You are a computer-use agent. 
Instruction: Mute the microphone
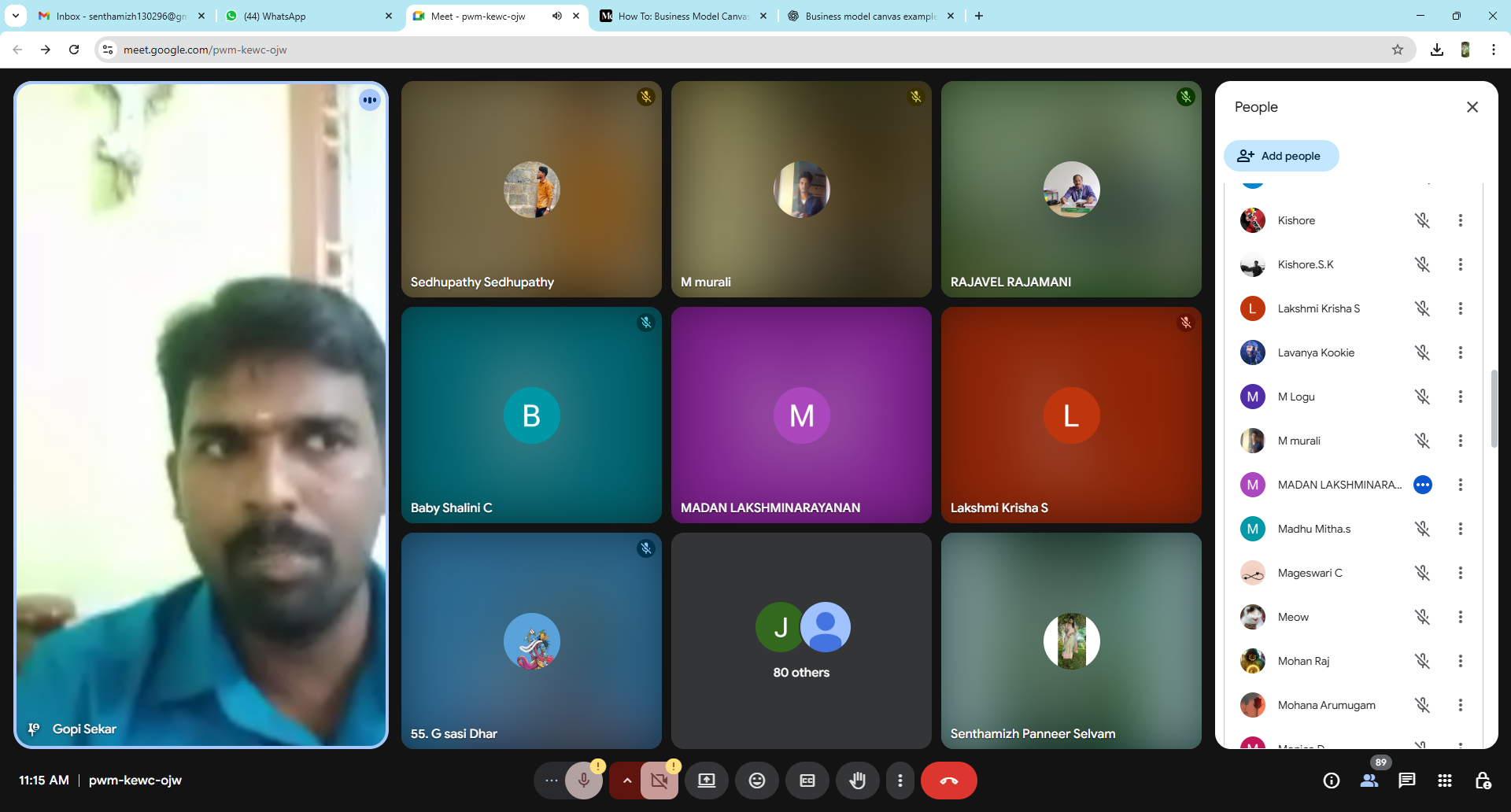584,781
